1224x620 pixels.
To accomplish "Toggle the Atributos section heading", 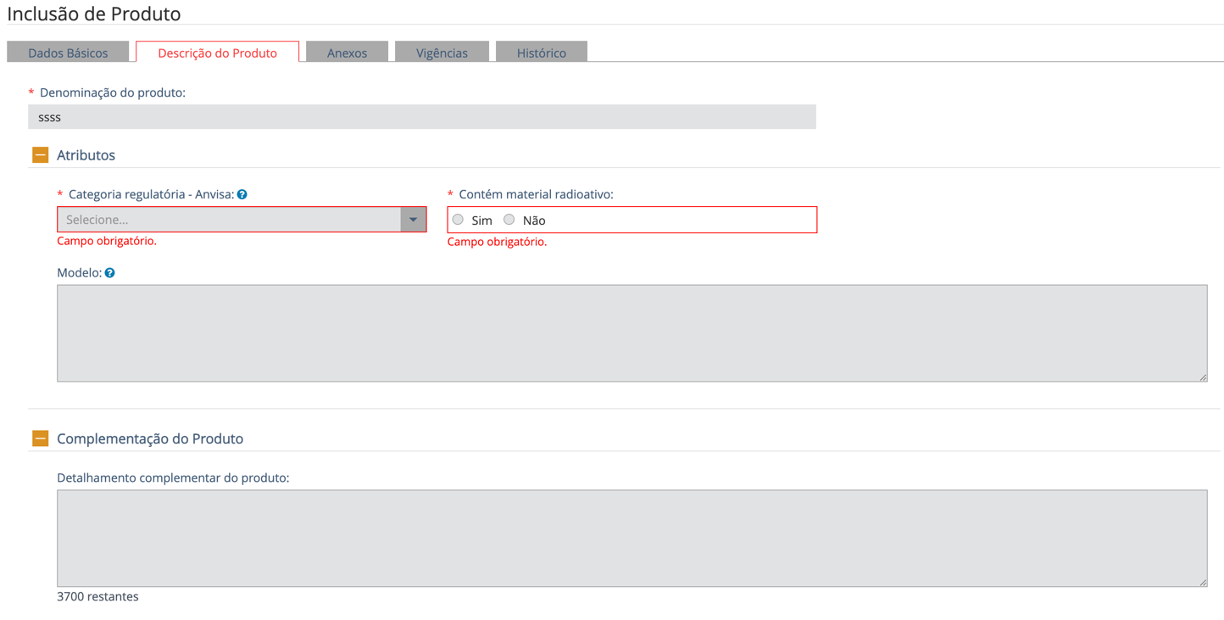I will pyautogui.click(x=86, y=155).
